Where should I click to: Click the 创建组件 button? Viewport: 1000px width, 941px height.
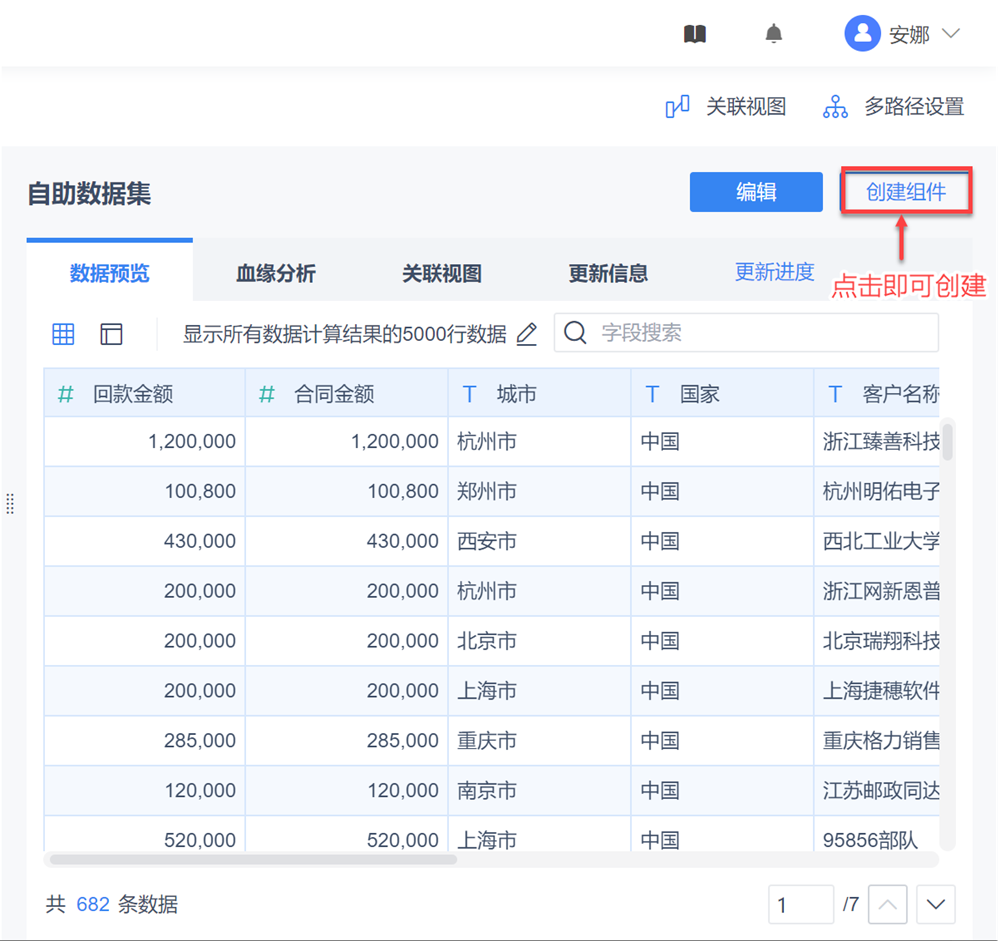tap(906, 192)
